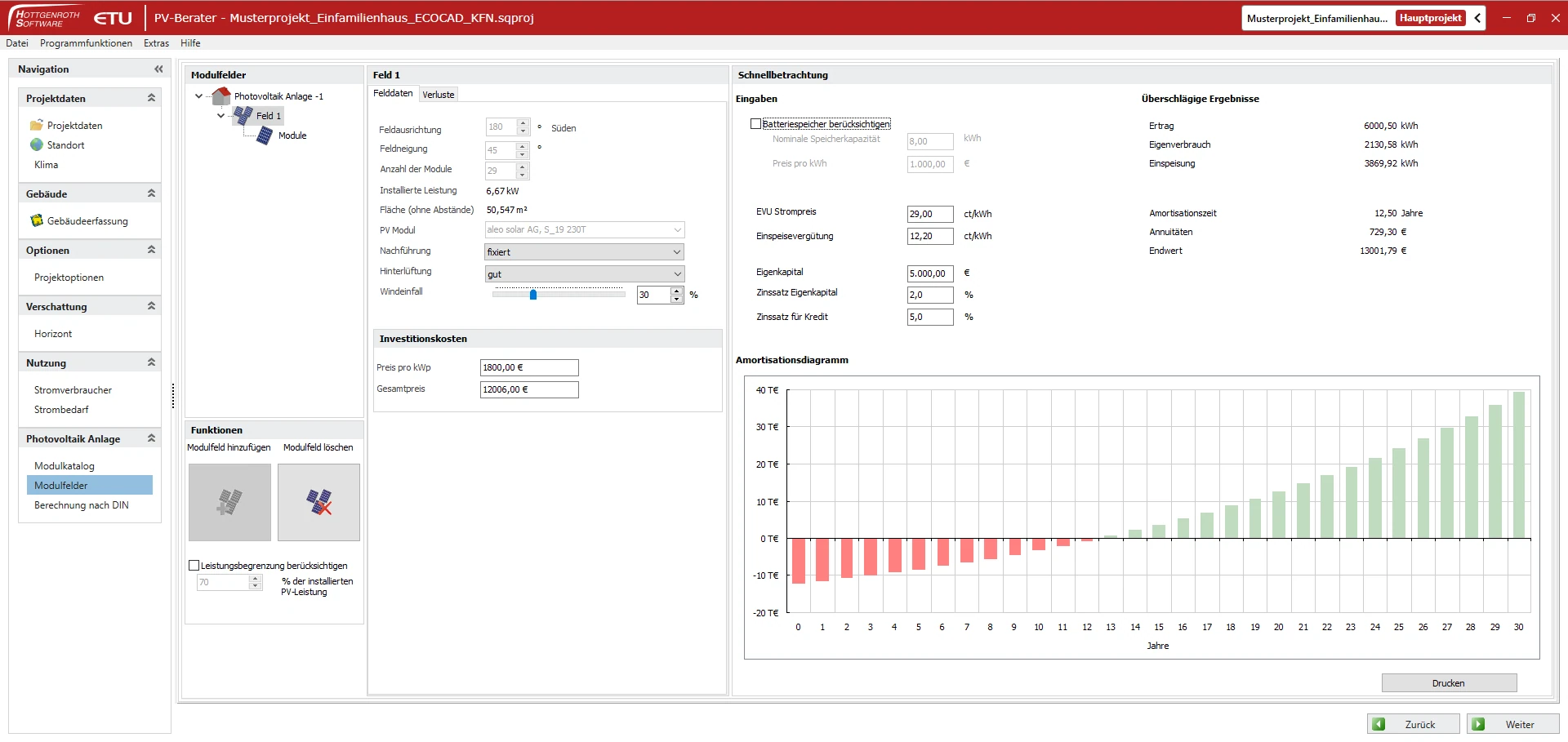Click the Hauptprojekt badge

[x=1430, y=18]
